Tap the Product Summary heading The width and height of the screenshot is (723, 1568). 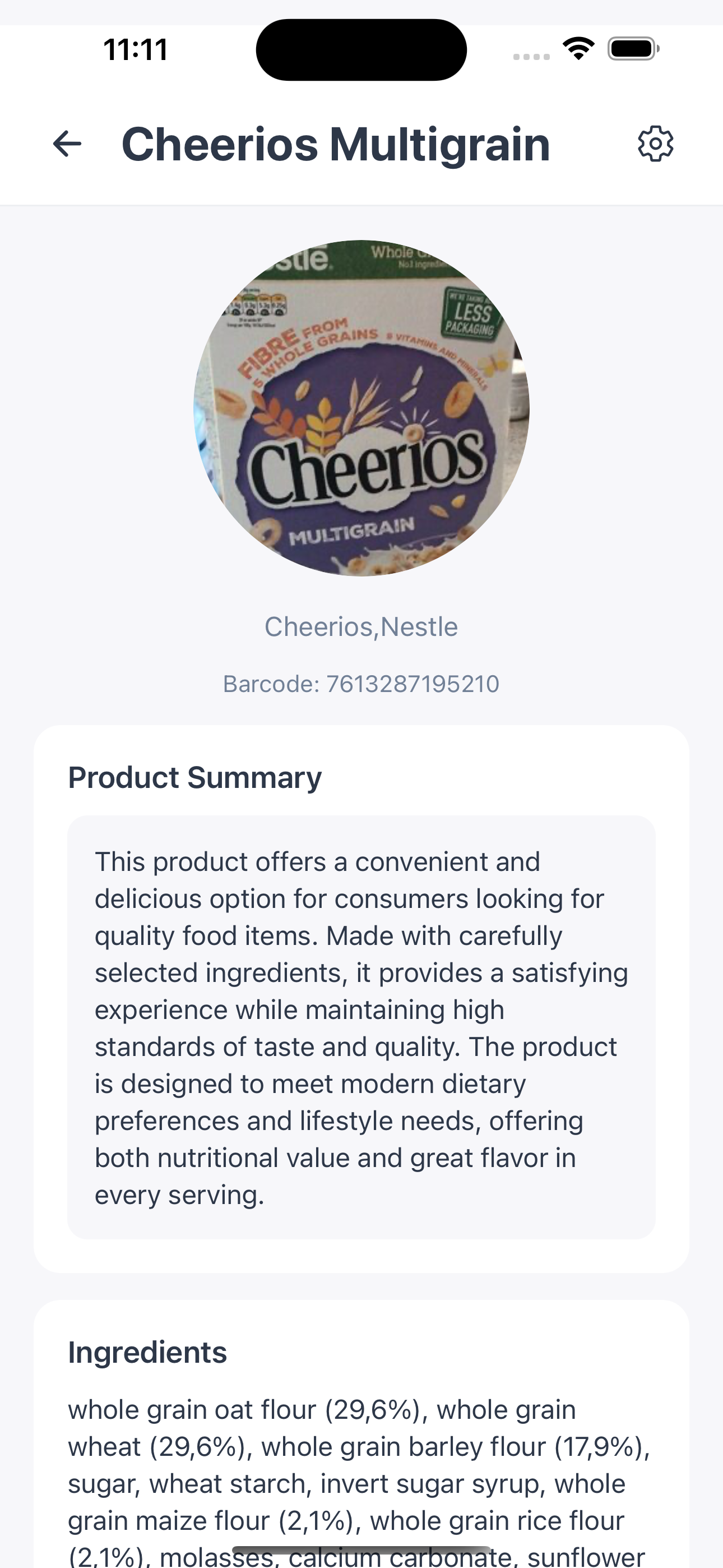tap(194, 777)
